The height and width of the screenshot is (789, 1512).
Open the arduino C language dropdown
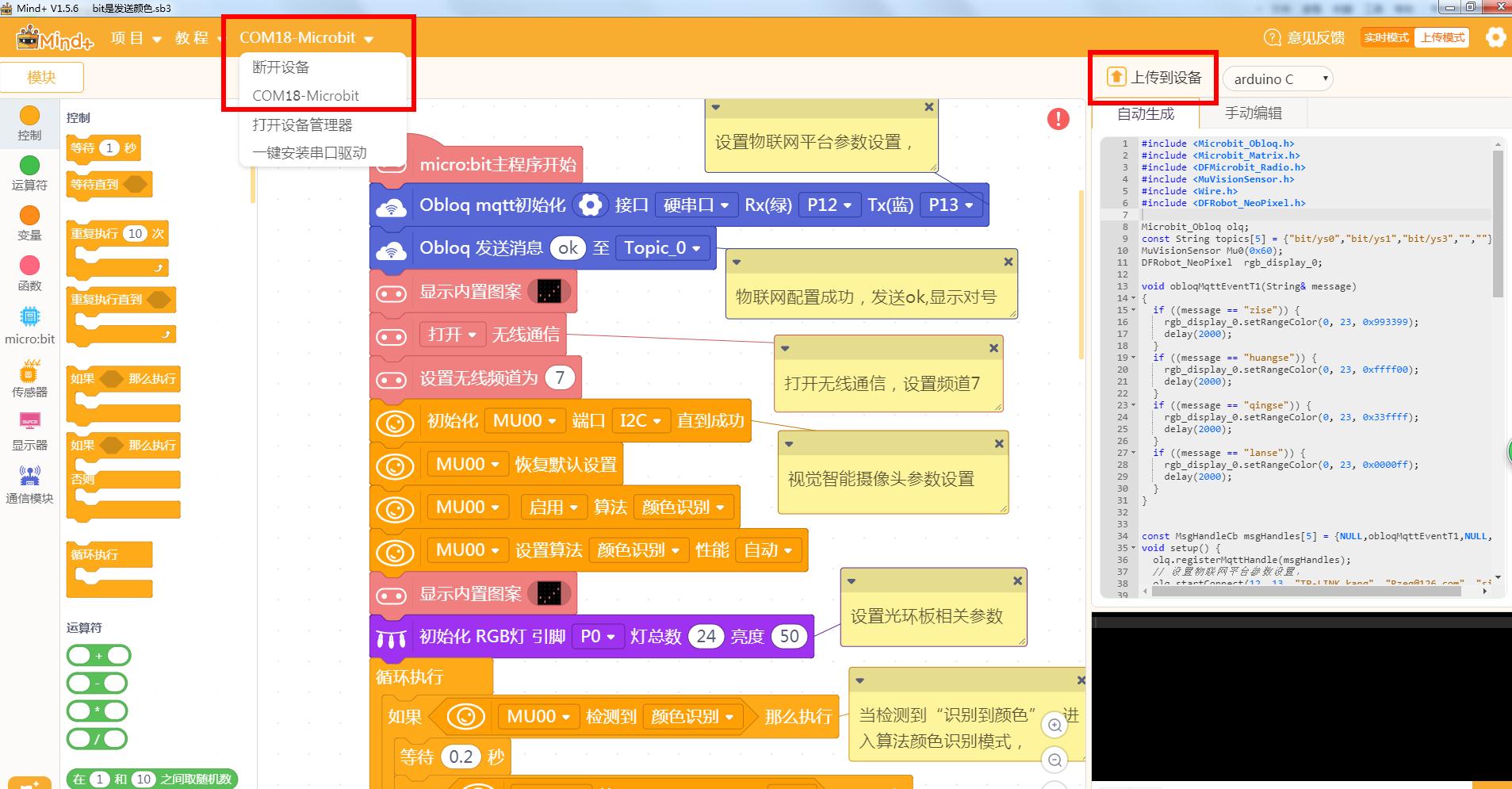[x=1278, y=79]
